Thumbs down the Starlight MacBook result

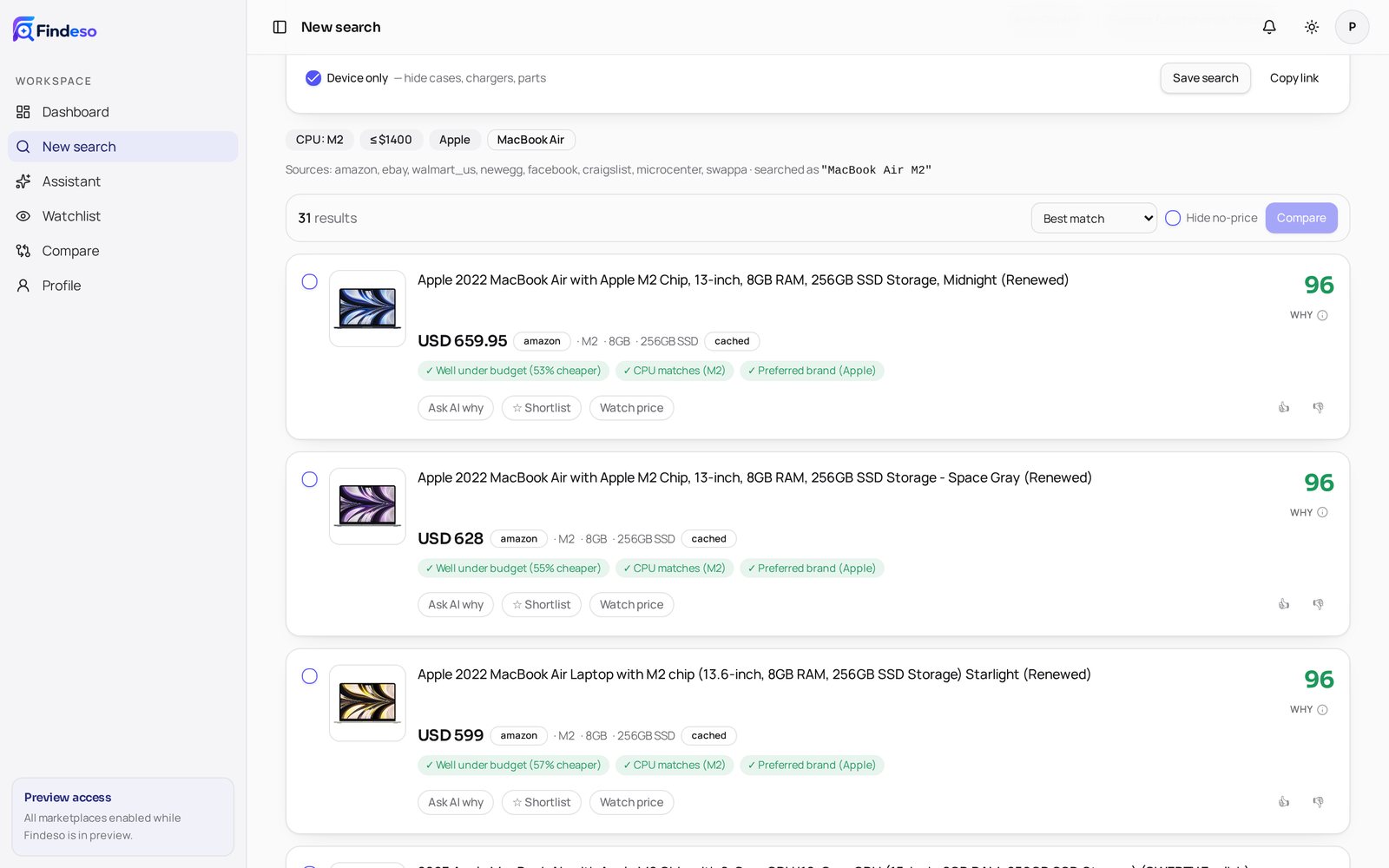tap(1318, 802)
